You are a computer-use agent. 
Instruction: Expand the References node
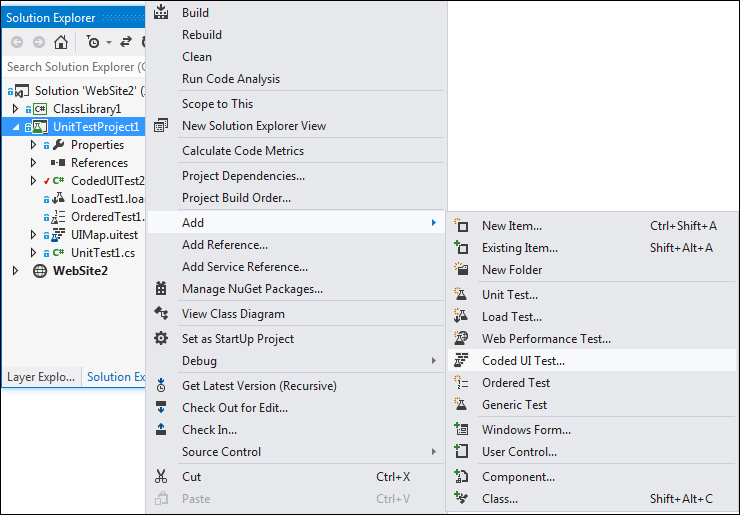[x=33, y=163]
